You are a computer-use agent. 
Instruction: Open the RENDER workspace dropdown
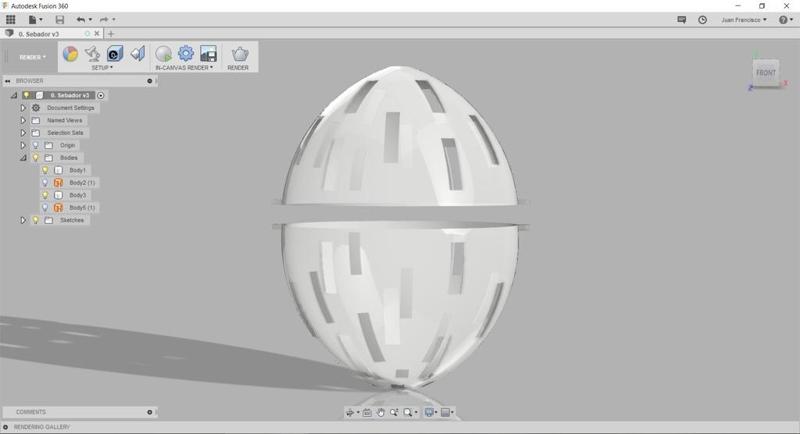(33, 57)
